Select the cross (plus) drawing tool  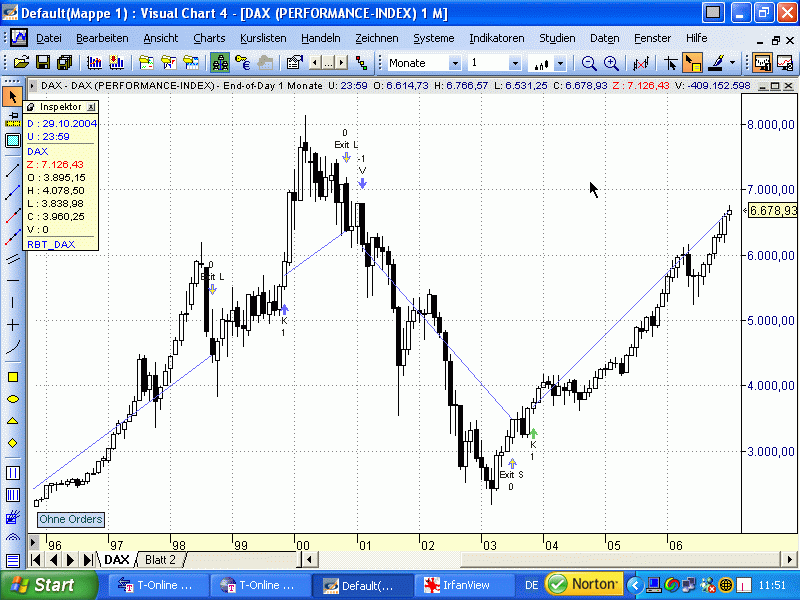pos(13,324)
